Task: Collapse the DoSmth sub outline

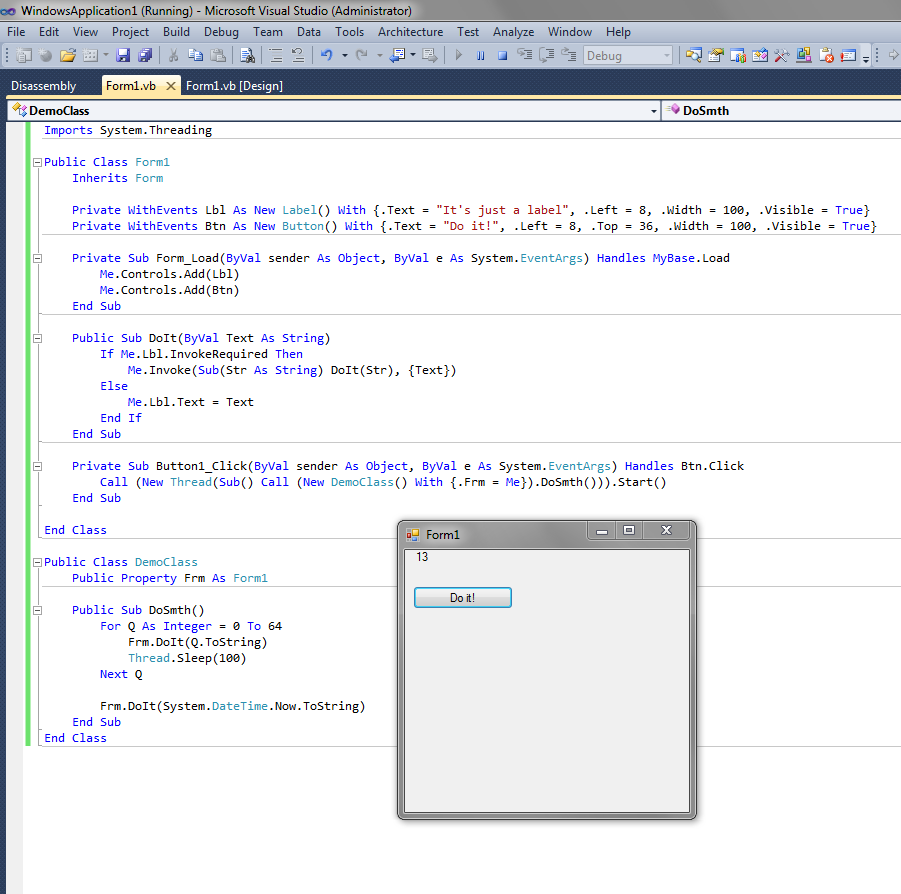Action: coord(37,610)
